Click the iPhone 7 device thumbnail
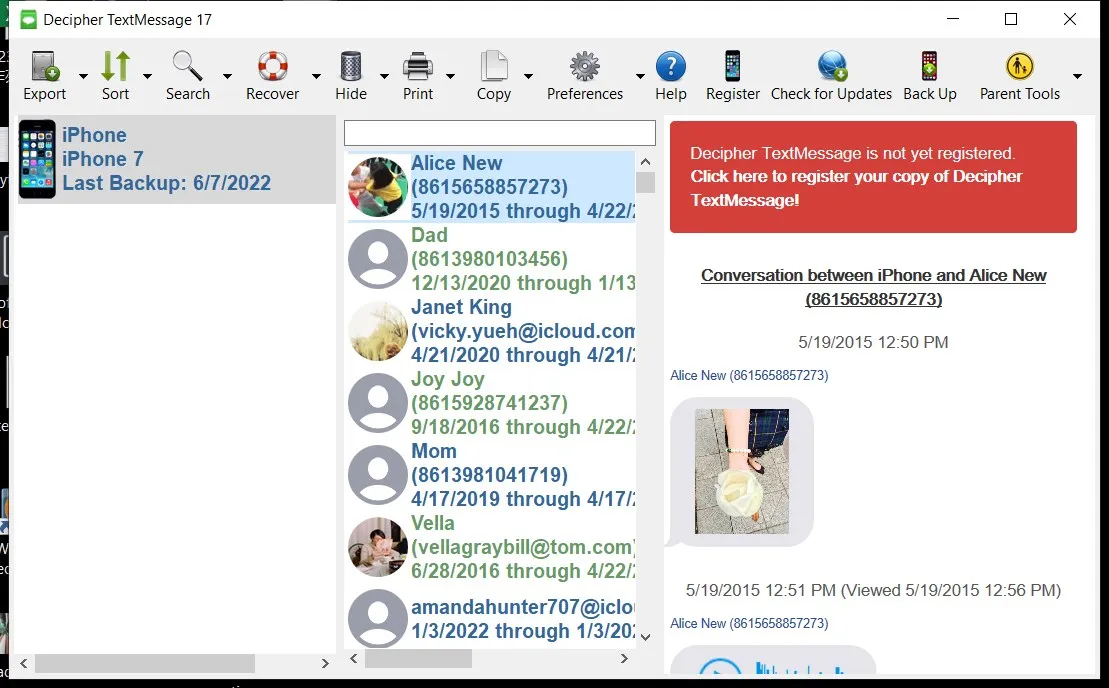 pyautogui.click(x=37, y=159)
